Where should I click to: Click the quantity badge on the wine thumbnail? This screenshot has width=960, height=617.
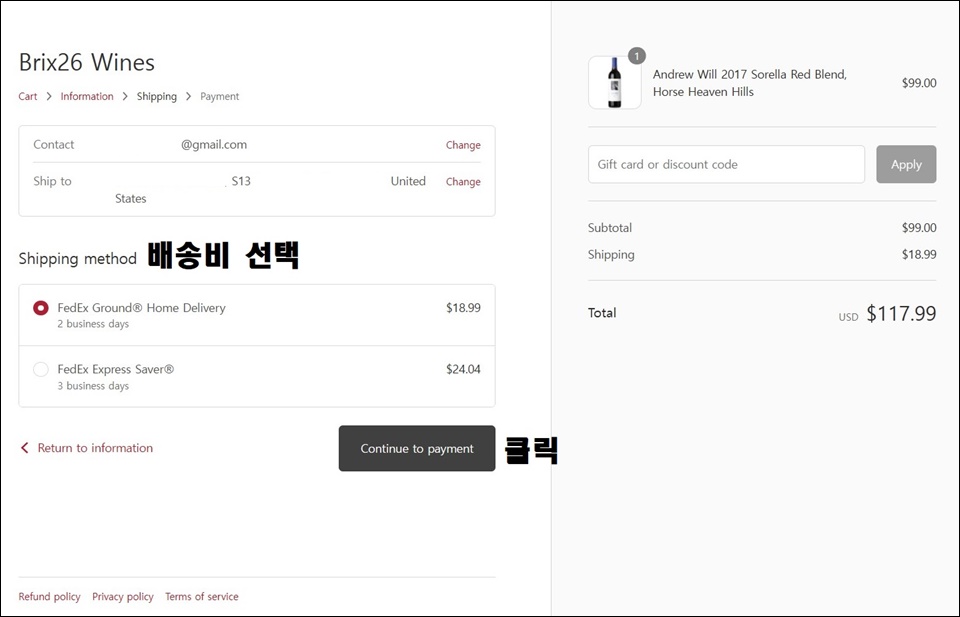click(637, 56)
